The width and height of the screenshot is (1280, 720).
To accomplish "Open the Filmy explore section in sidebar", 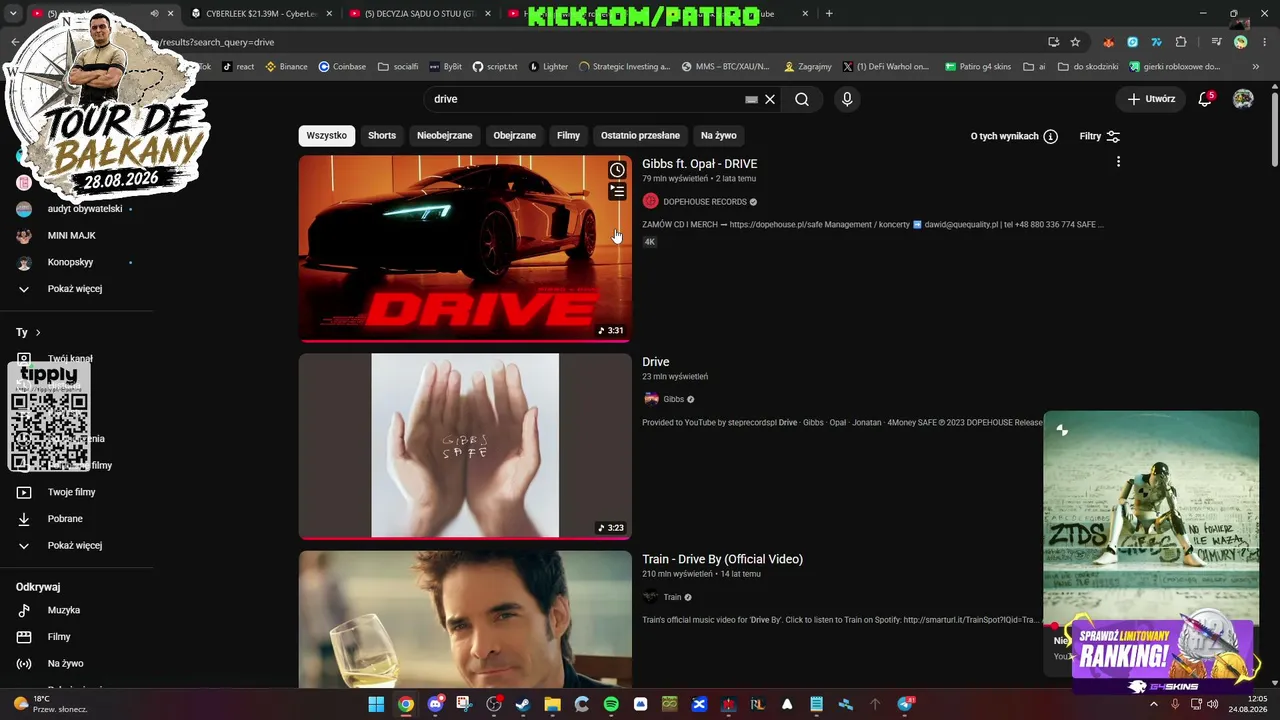I will click(59, 637).
